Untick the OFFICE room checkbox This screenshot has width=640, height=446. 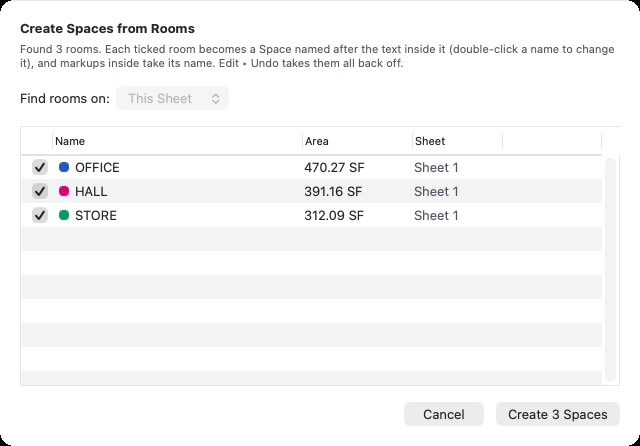[x=40, y=167]
